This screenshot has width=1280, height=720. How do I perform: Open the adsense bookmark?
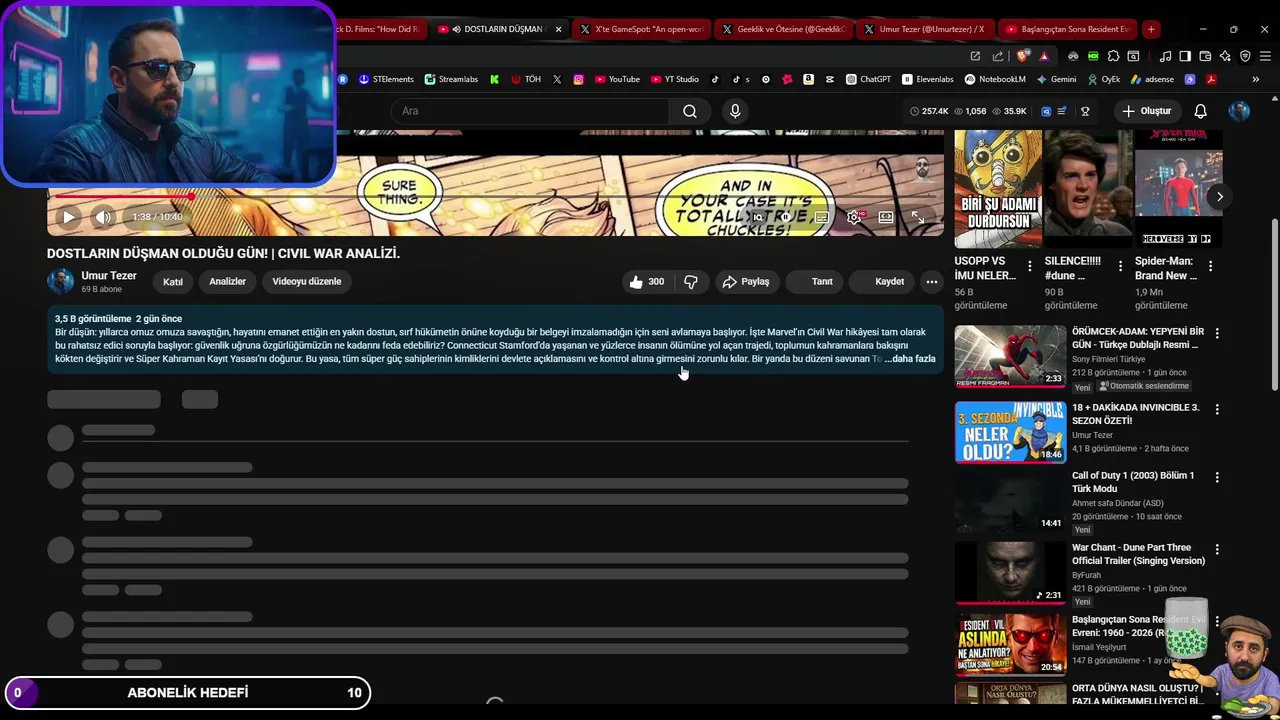[x=1152, y=79]
